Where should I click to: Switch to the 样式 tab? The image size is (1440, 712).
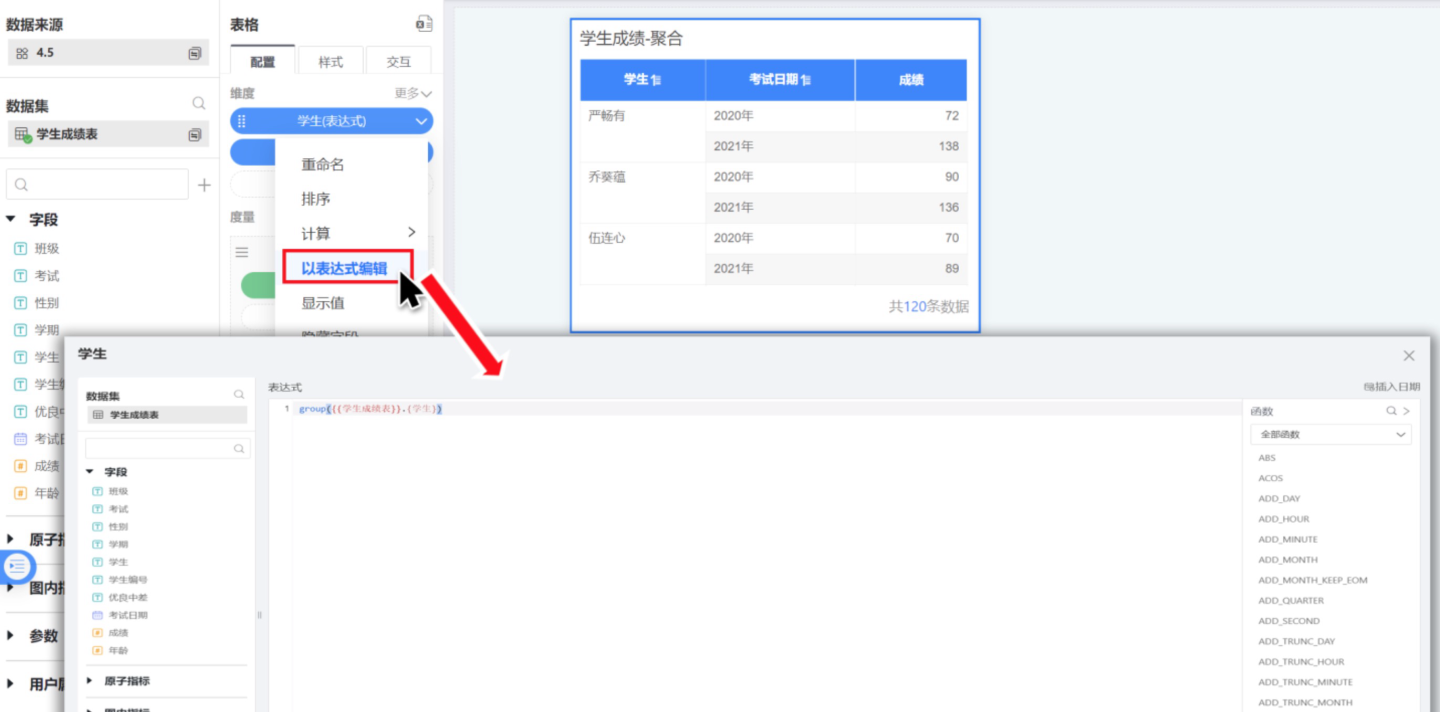click(x=330, y=62)
